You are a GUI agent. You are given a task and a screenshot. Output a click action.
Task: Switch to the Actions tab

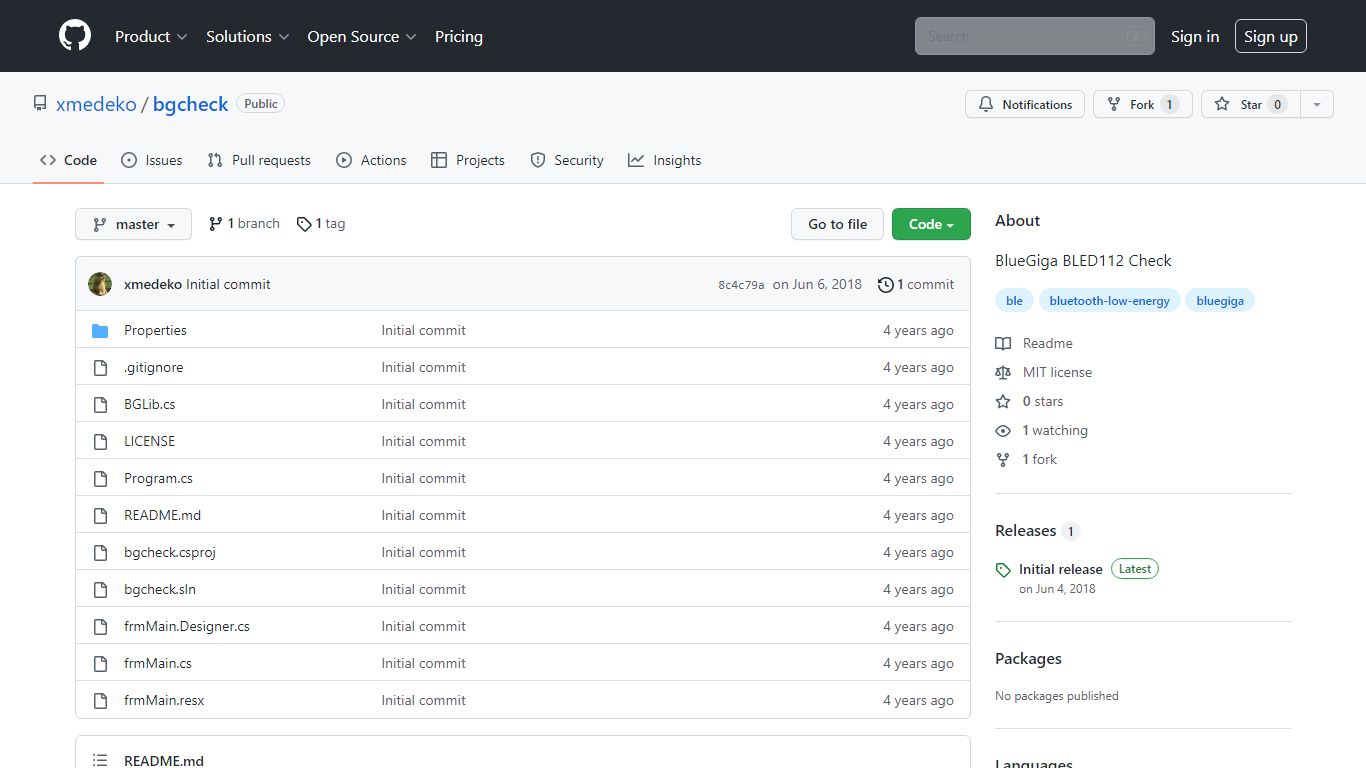click(x=371, y=160)
